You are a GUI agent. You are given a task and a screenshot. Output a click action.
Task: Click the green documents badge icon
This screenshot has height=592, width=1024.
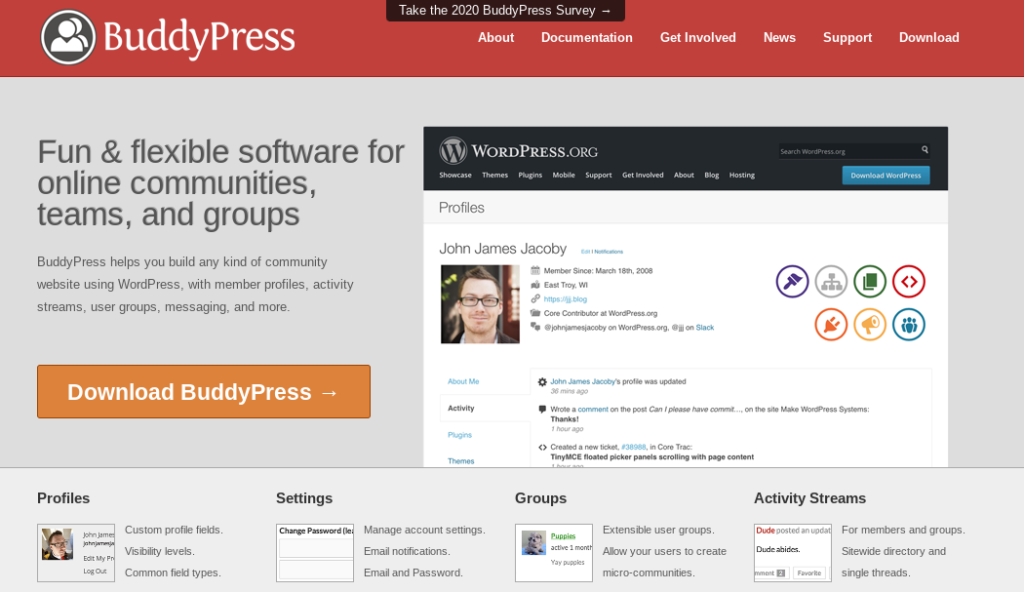[870, 282]
